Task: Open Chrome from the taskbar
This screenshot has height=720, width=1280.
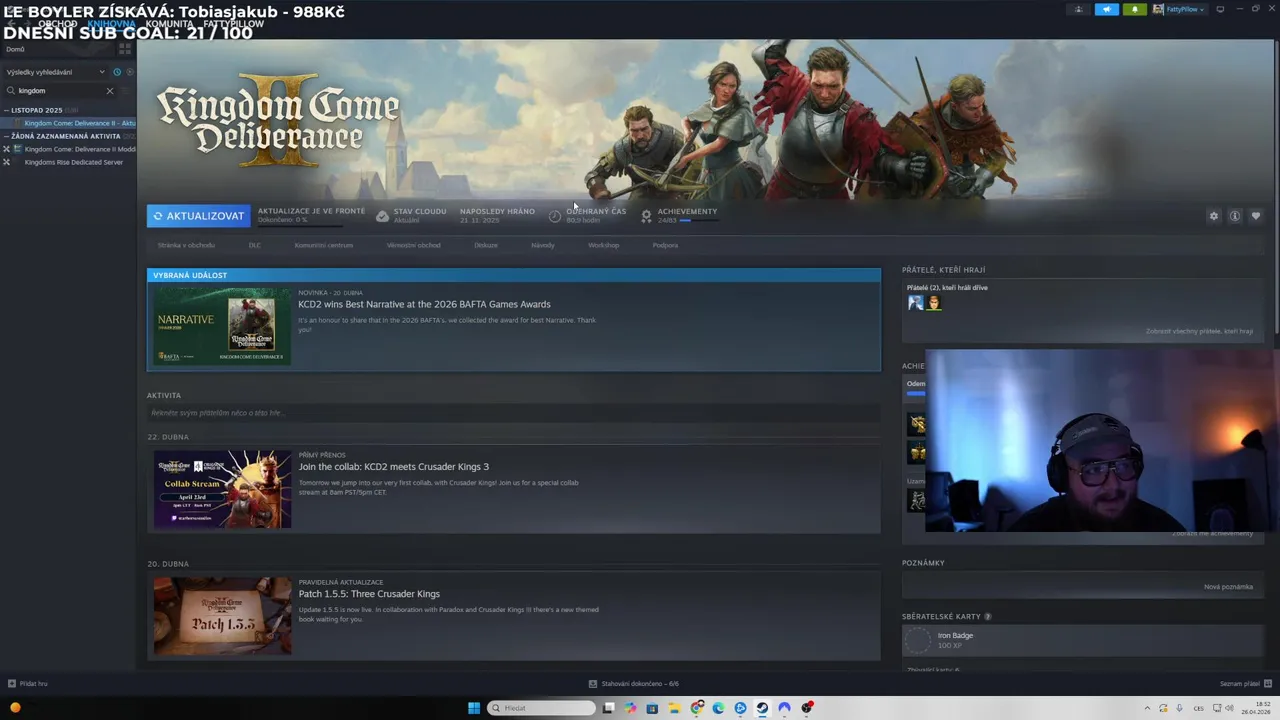Action: coord(696,708)
